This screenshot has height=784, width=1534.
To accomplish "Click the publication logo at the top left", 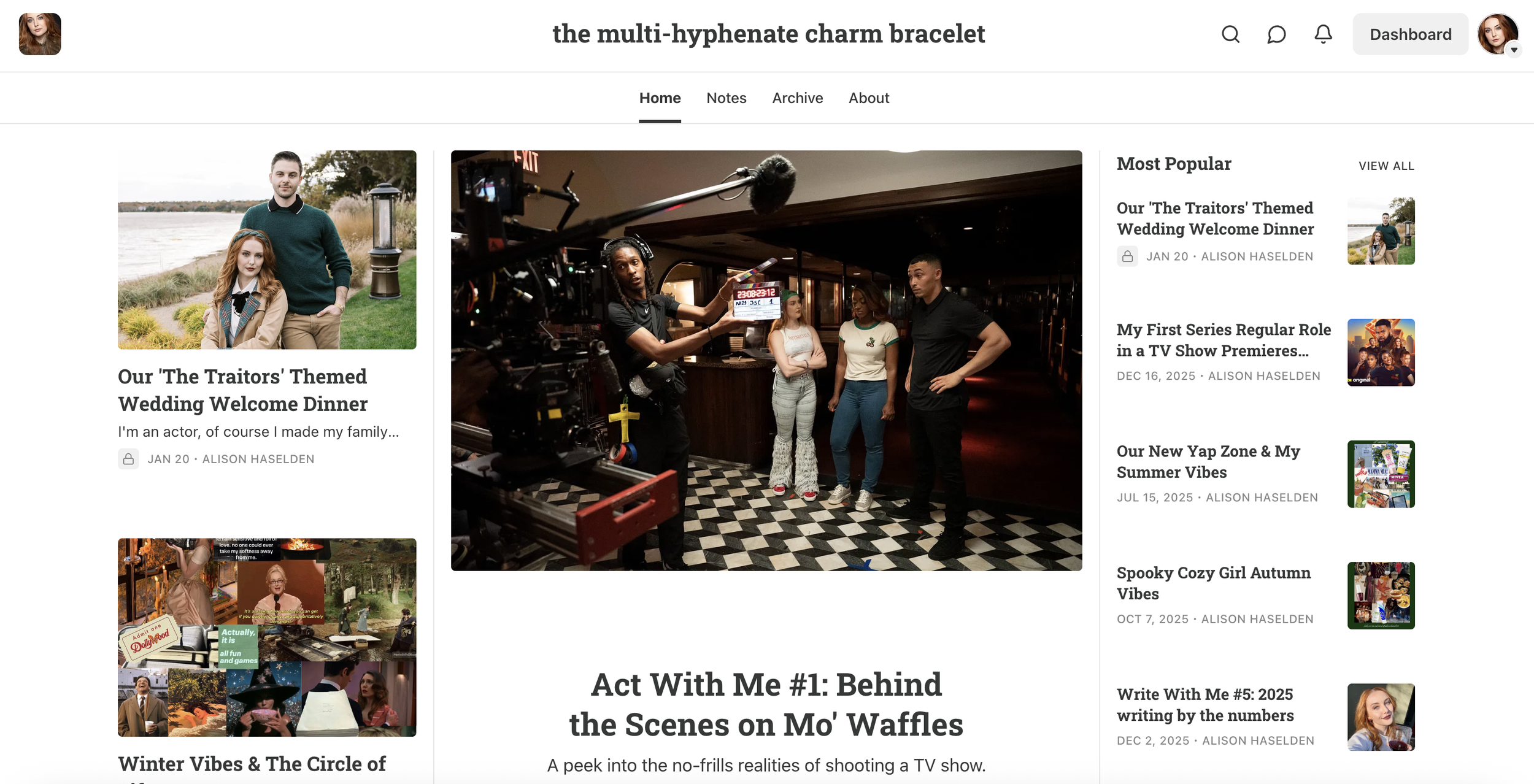I will [x=40, y=34].
